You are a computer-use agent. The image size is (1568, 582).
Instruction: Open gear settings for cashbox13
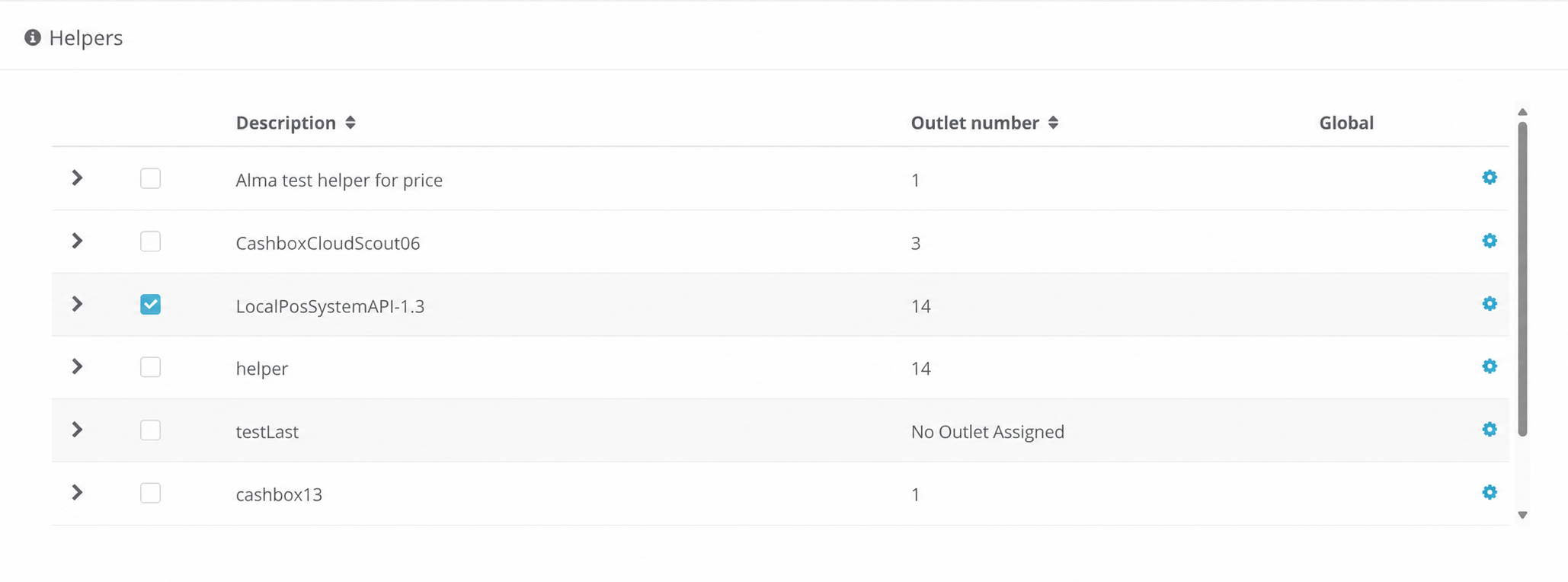pyautogui.click(x=1489, y=492)
